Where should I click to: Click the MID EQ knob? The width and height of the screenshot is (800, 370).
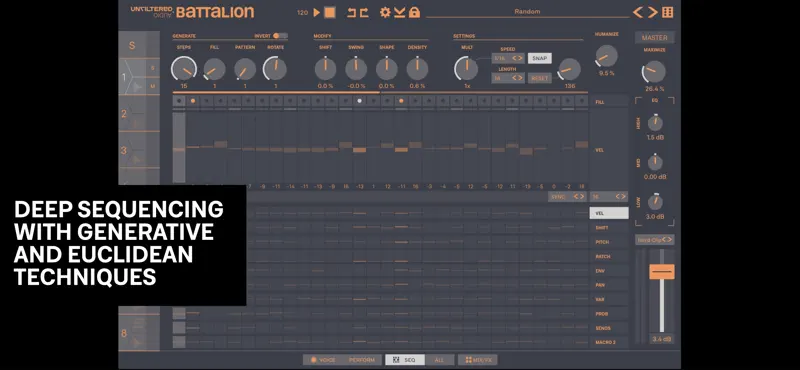(x=655, y=162)
